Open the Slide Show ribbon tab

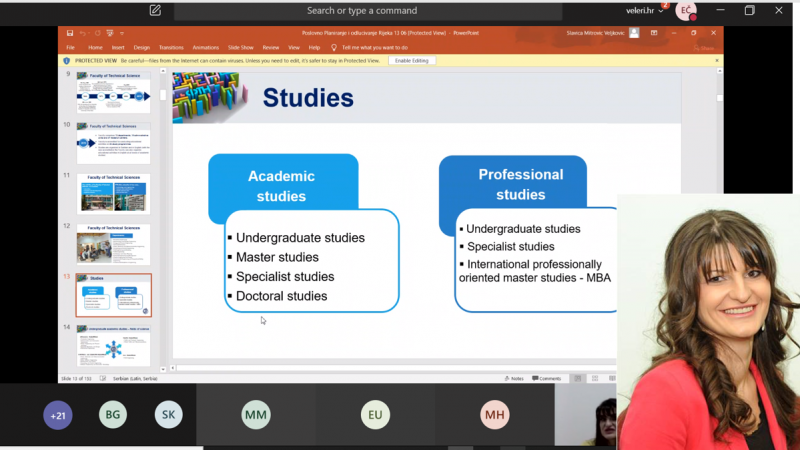coord(240,47)
